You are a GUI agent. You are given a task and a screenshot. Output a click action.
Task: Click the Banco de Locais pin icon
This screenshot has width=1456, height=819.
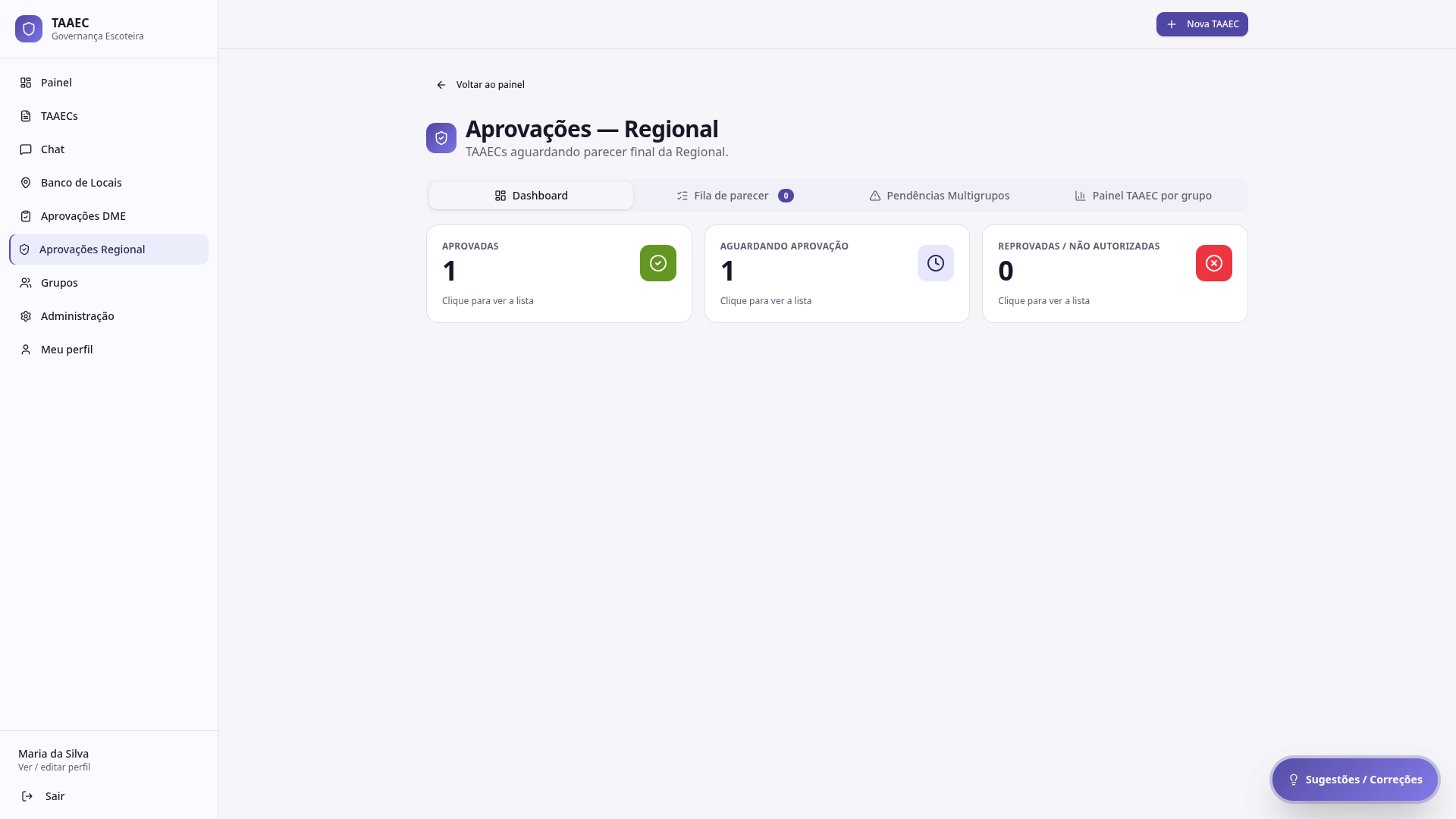click(x=26, y=183)
